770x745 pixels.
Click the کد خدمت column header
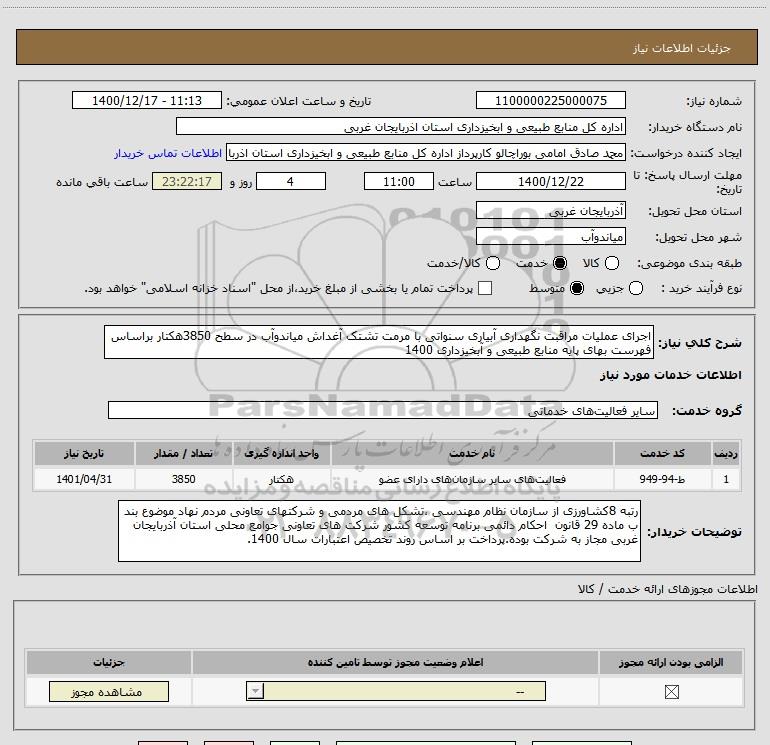point(662,453)
